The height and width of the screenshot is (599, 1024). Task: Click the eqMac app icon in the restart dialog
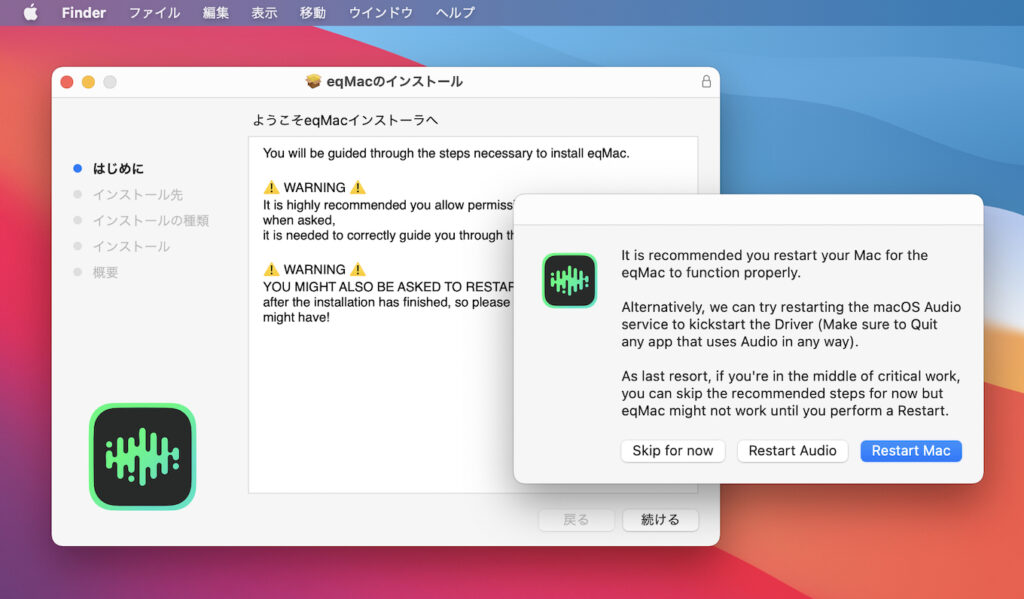pyautogui.click(x=569, y=280)
